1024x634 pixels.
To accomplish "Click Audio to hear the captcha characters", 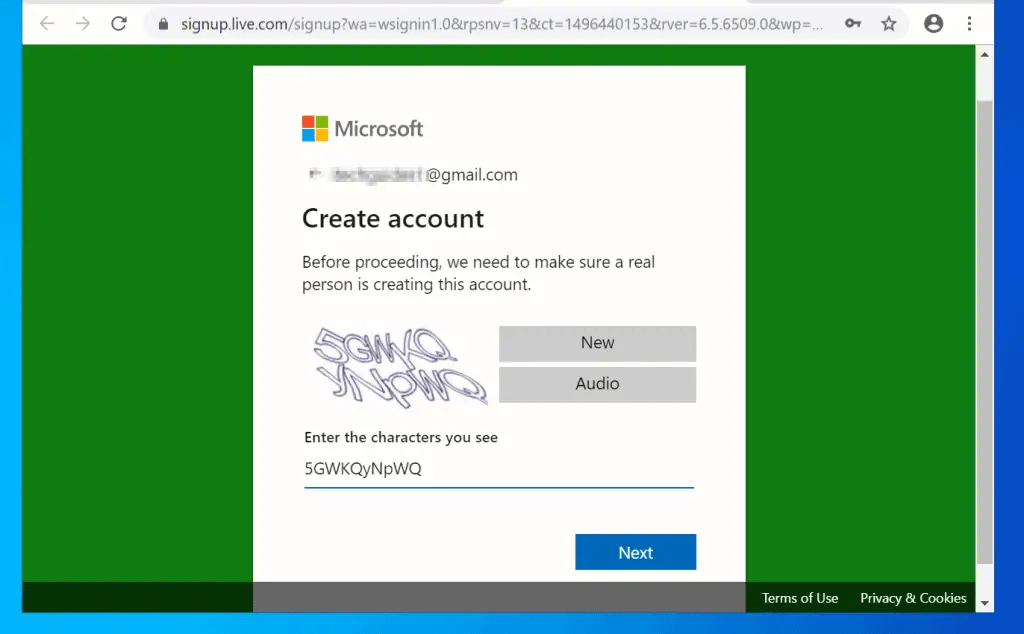I will pos(597,384).
